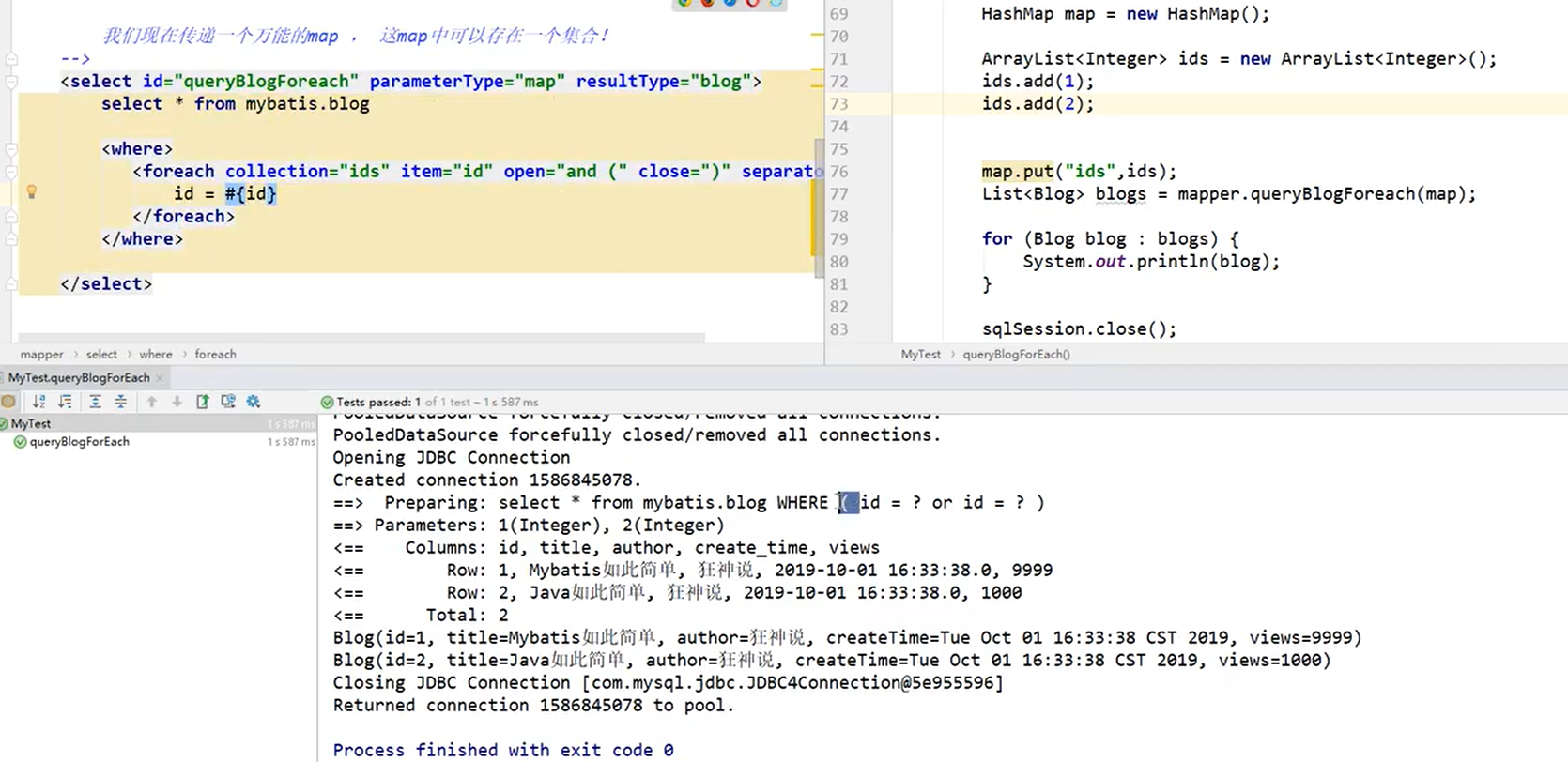Image resolution: width=1568 pixels, height=762 pixels.
Task: Collapse the <foreach> tag fold marker
Action: (11, 172)
